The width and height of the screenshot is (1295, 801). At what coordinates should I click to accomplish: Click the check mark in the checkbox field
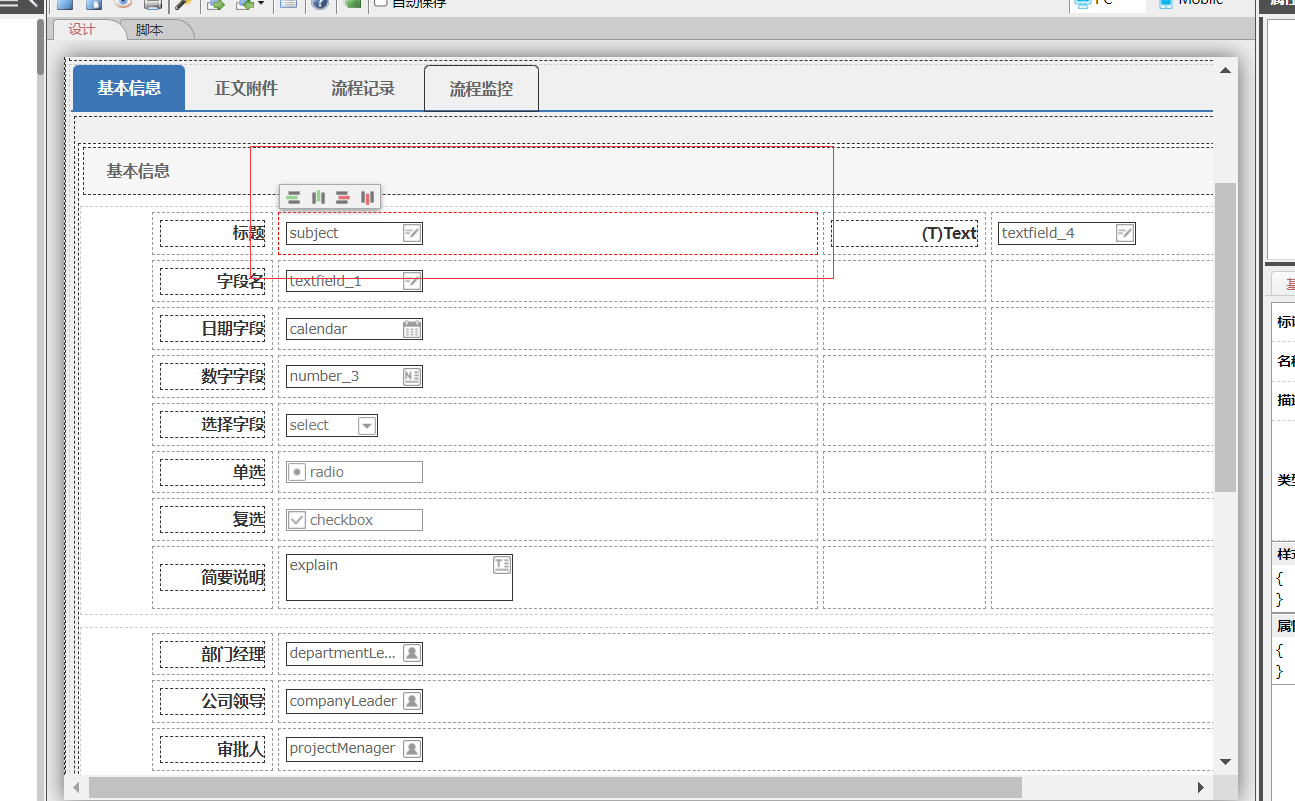pos(297,520)
